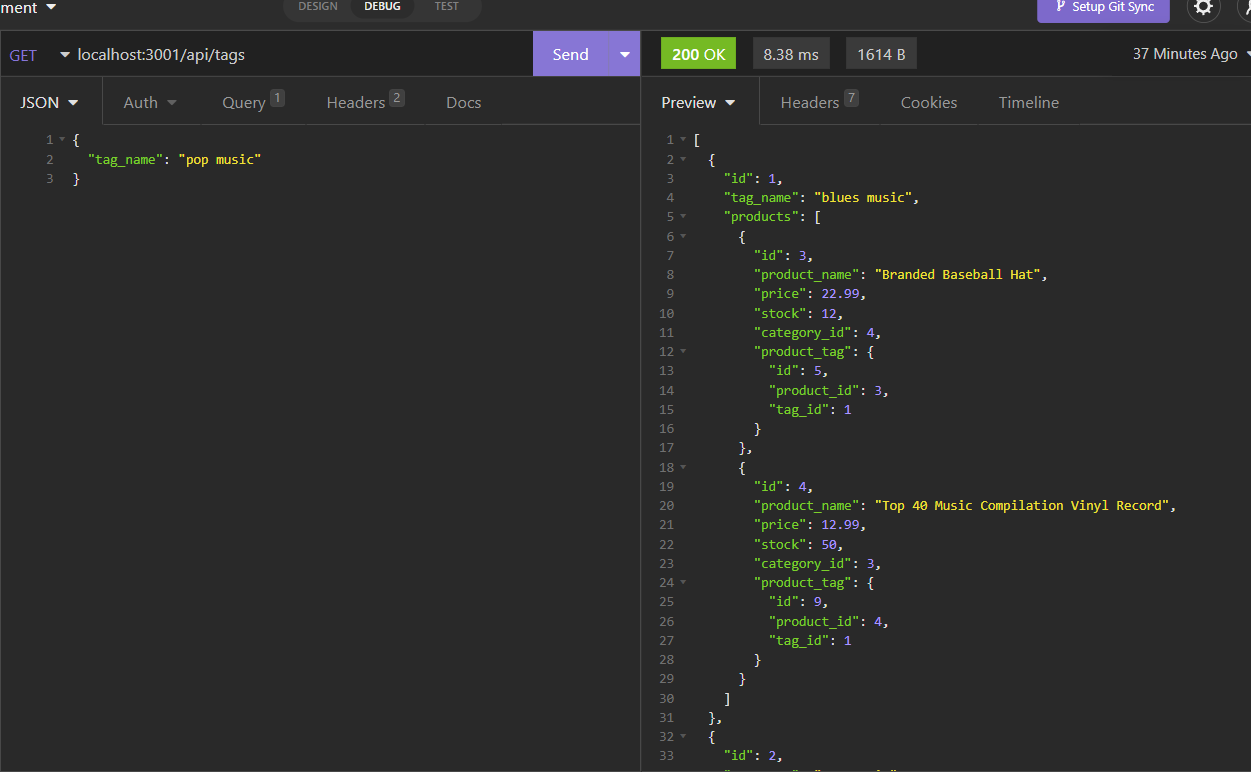Image resolution: width=1251 pixels, height=772 pixels.
Task: Send the request to the tags endpoint
Action: click(x=570, y=54)
